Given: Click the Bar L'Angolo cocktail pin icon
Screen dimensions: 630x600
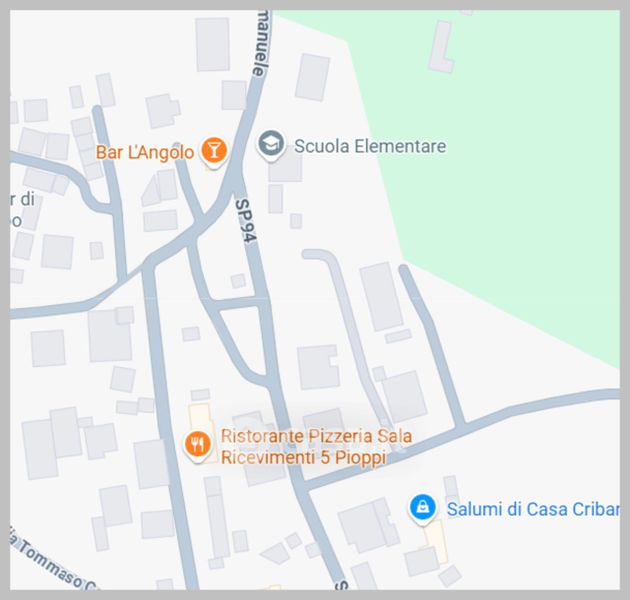Looking at the screenshot, I should pos(214,151).
